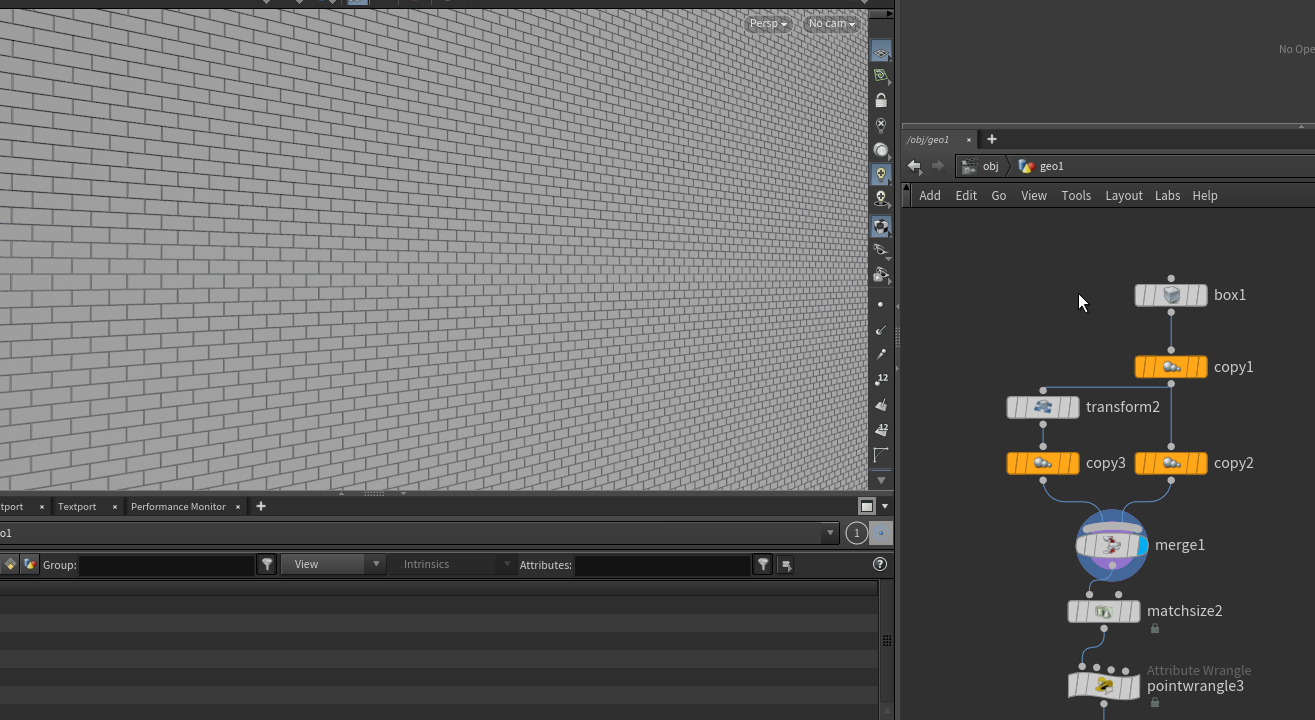1315x720 pixels.
Task: Click the icon right of Attributes filter
Action: (x=786, y=565)
